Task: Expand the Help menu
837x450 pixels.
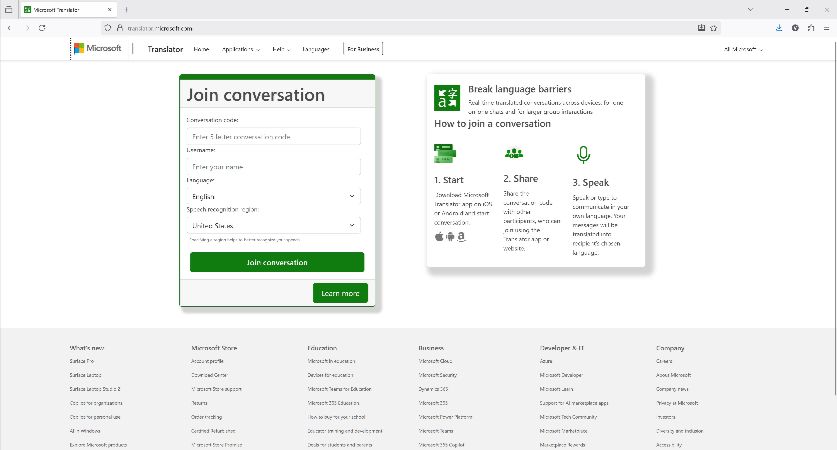Action: click(281, 49)
